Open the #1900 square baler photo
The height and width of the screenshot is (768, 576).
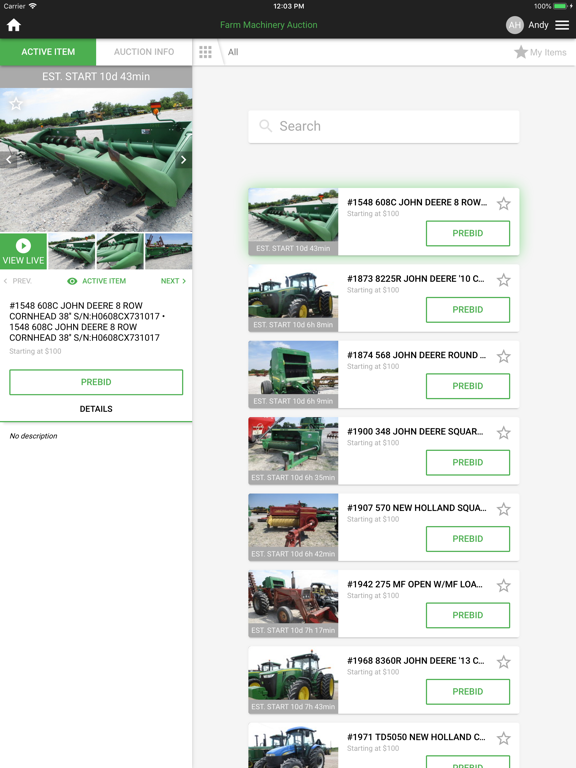point(293,451)
